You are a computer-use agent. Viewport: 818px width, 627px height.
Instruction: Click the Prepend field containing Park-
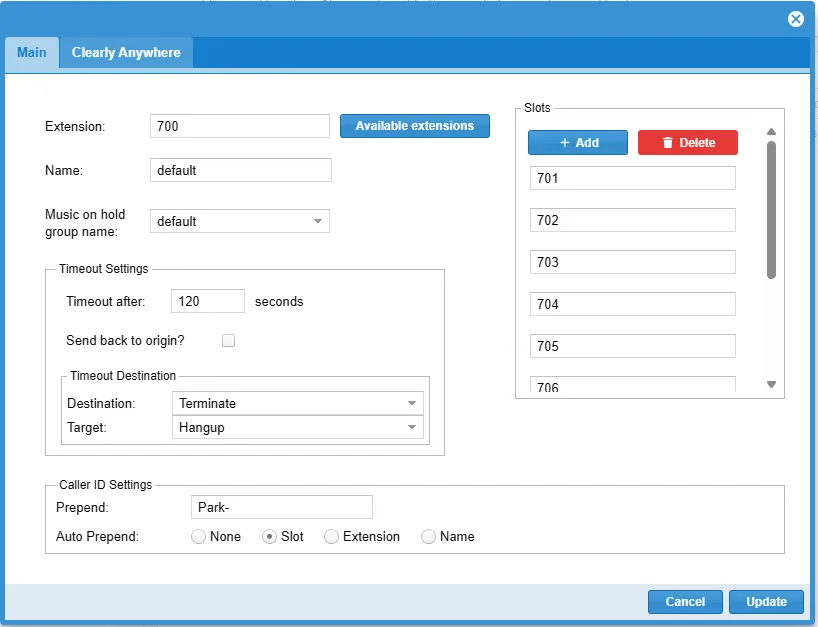click(x=282, y=507)
